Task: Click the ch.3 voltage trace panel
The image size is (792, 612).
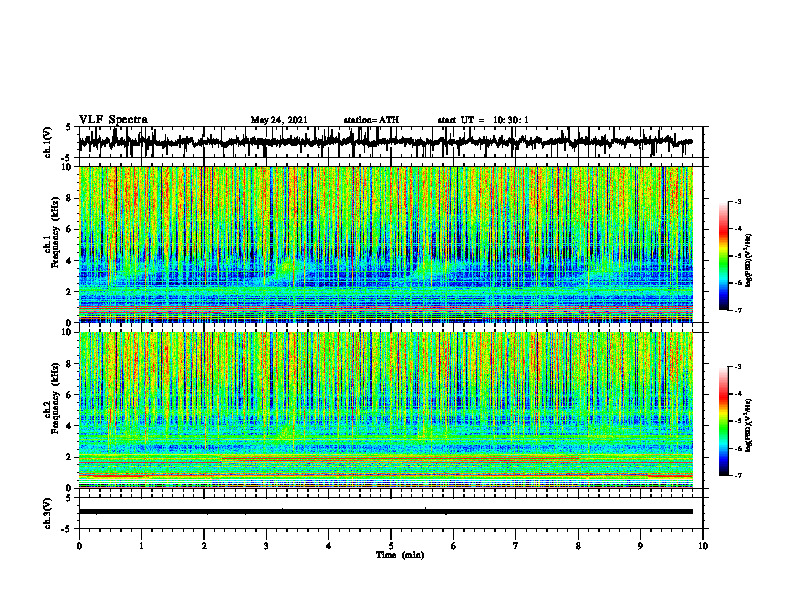Action: click(391, 513)
